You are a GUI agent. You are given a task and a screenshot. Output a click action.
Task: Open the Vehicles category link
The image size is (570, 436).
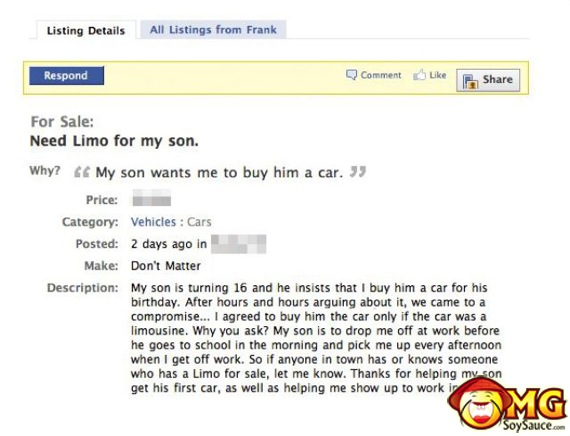[153, 222]
